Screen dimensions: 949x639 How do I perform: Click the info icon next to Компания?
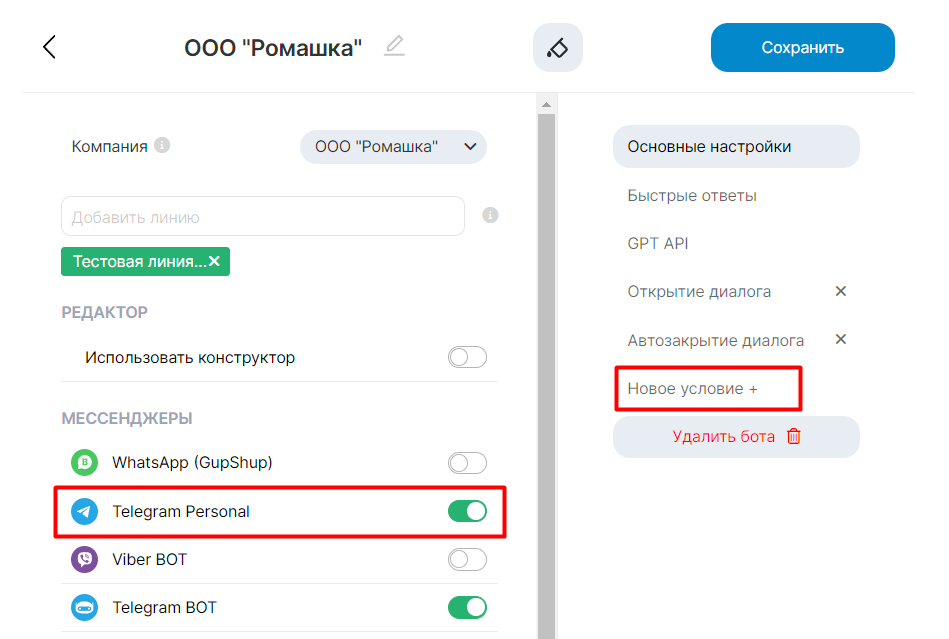[x=162, y=146]
